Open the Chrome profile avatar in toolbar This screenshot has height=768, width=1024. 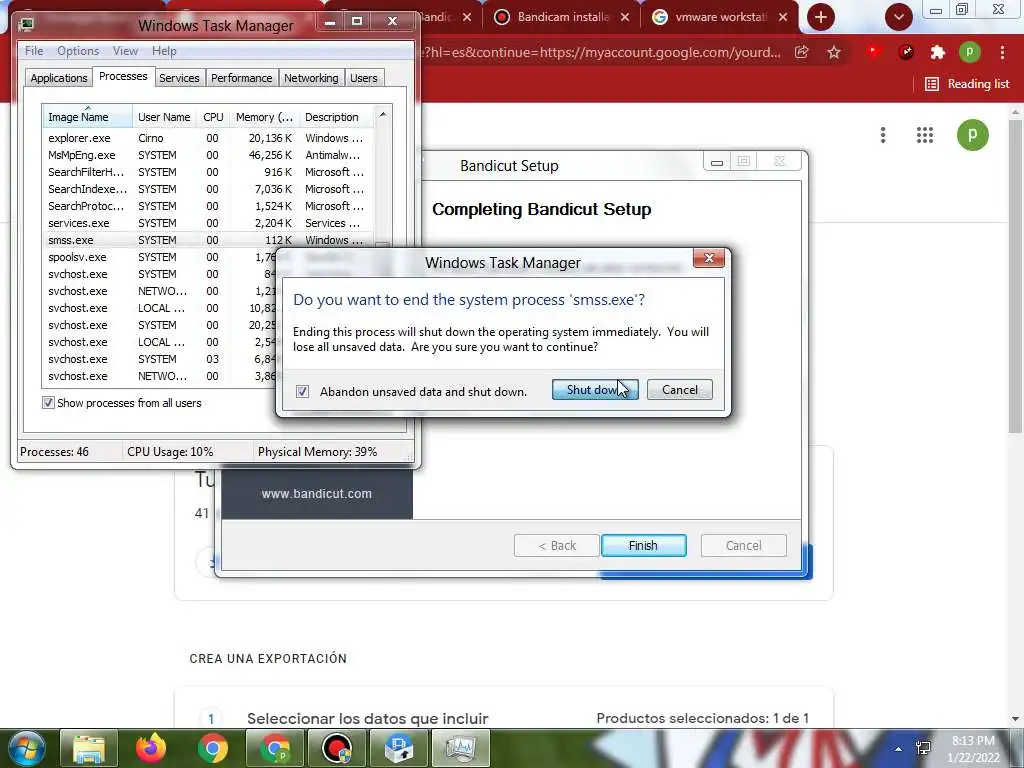tap(970, 52)
